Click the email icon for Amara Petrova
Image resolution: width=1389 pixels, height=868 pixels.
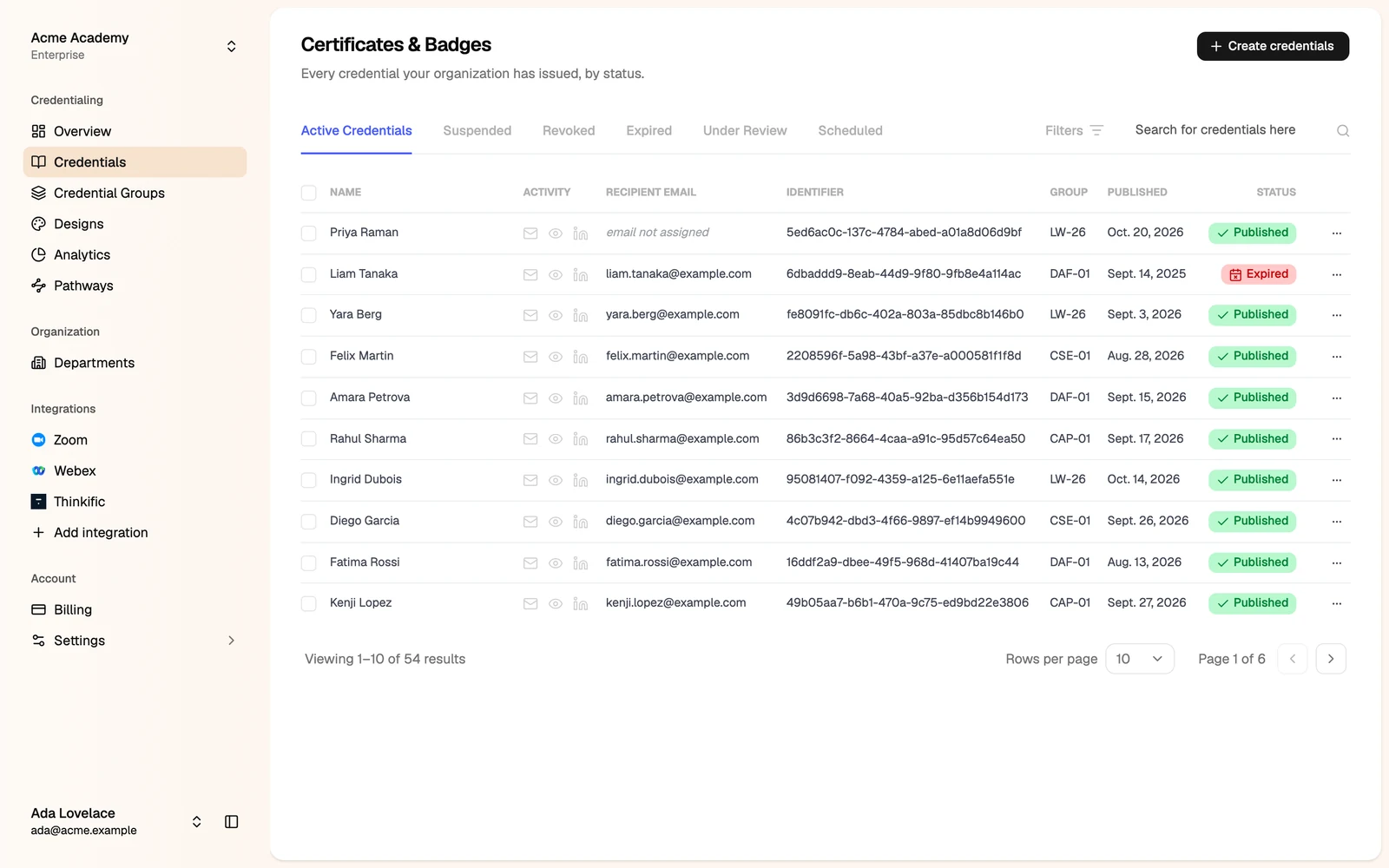tap(530, 398)
